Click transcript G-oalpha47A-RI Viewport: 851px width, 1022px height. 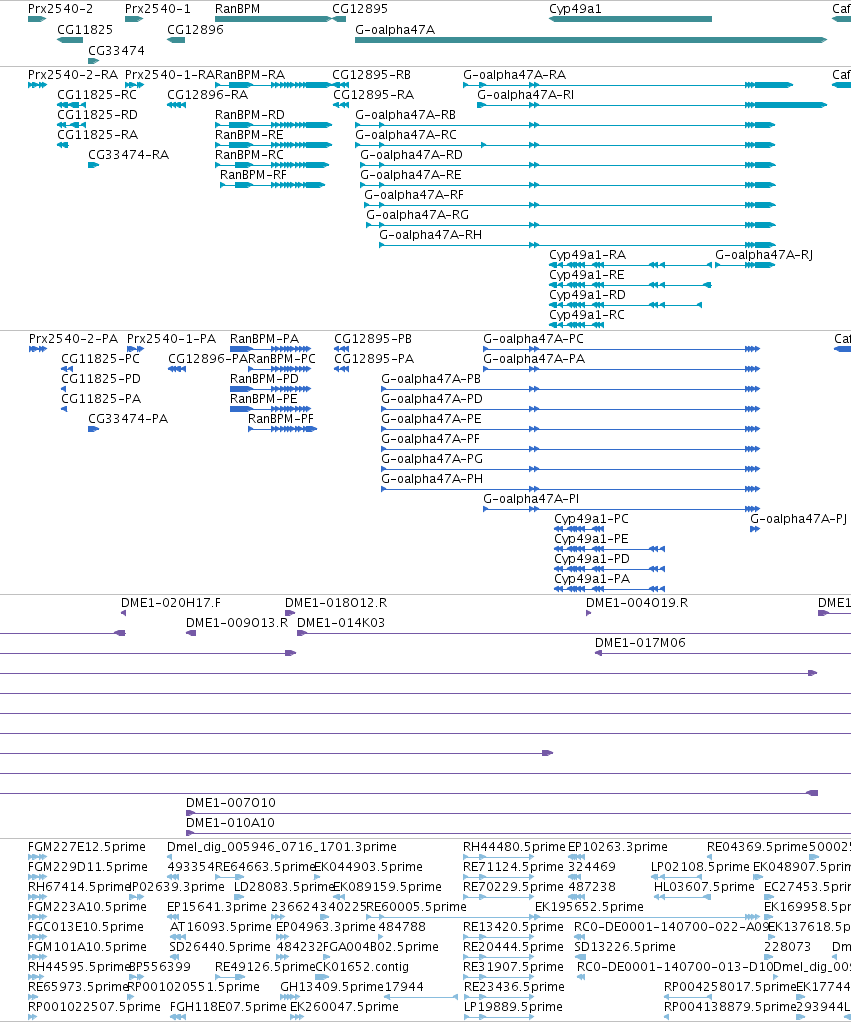(525, 95)
